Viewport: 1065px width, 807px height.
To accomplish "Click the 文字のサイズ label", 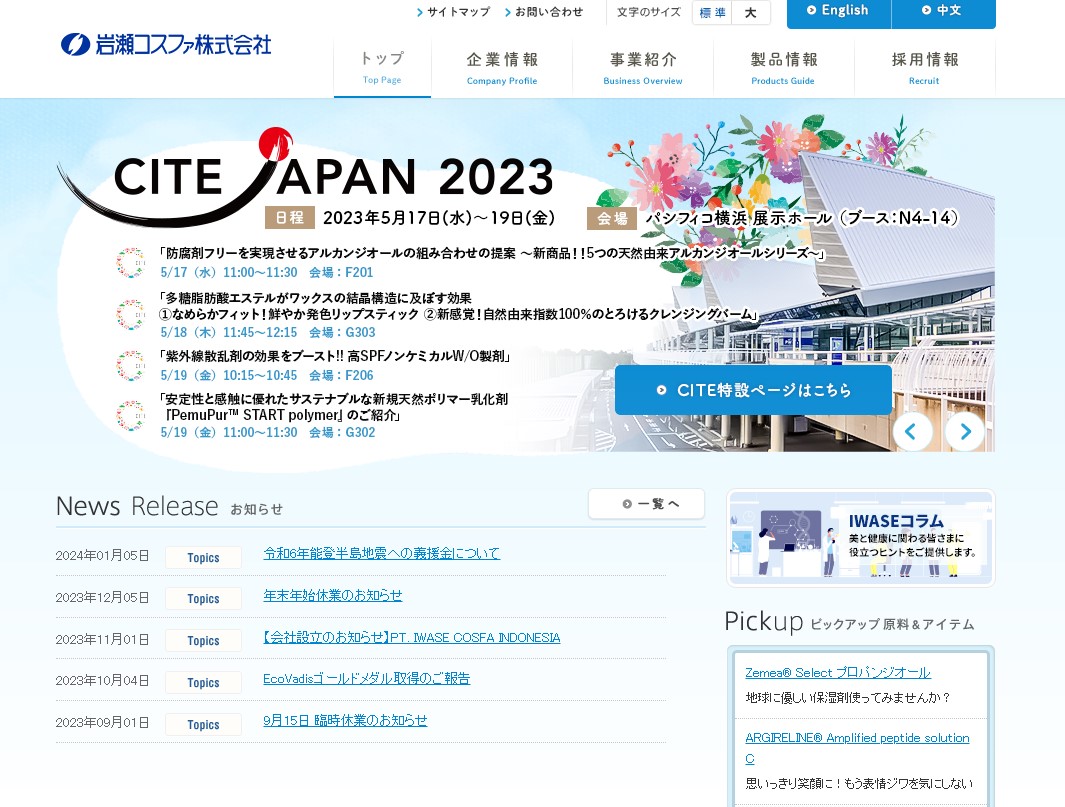I will tap(649, 12).
